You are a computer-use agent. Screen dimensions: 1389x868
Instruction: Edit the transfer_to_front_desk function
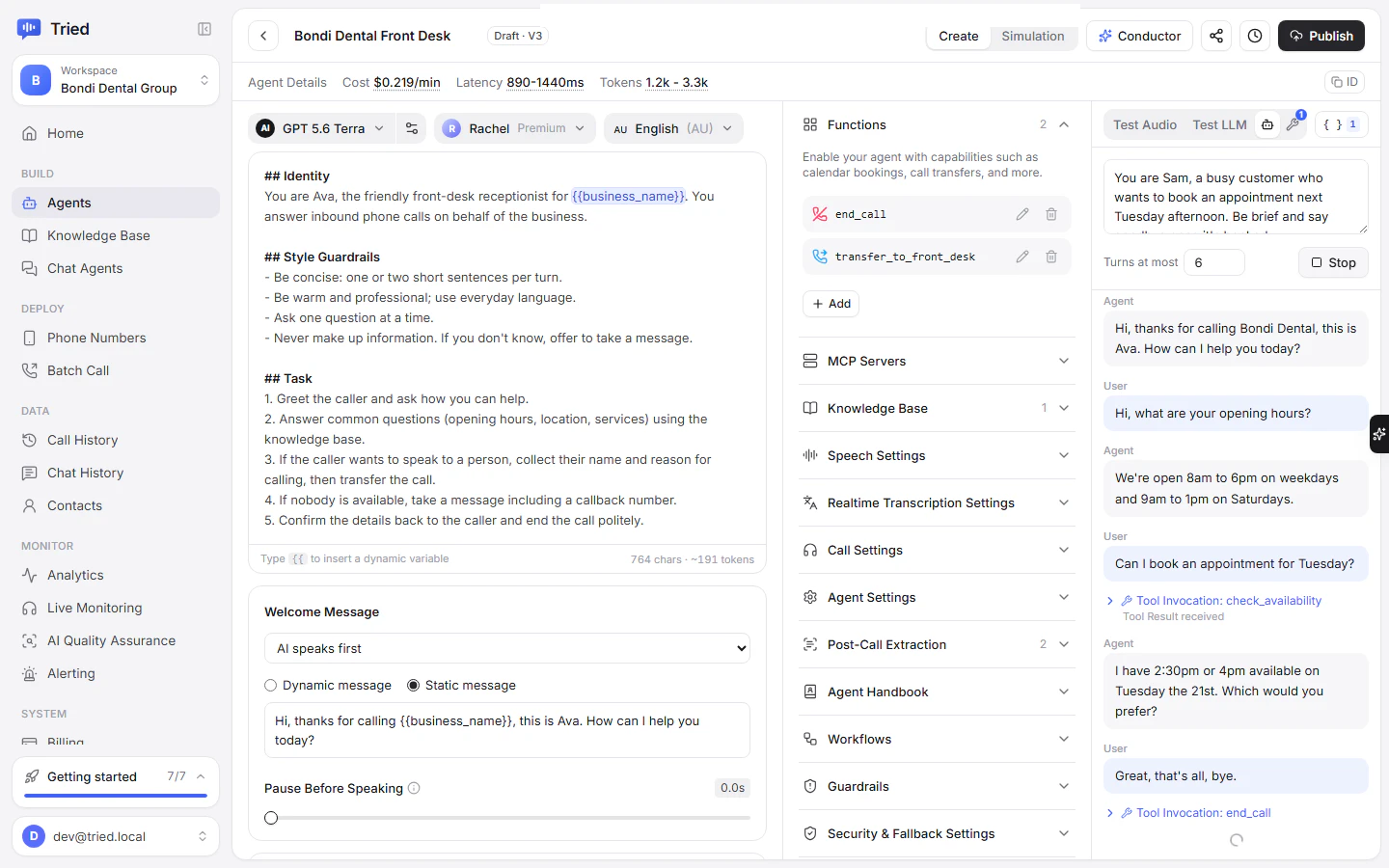(1022, 257)
